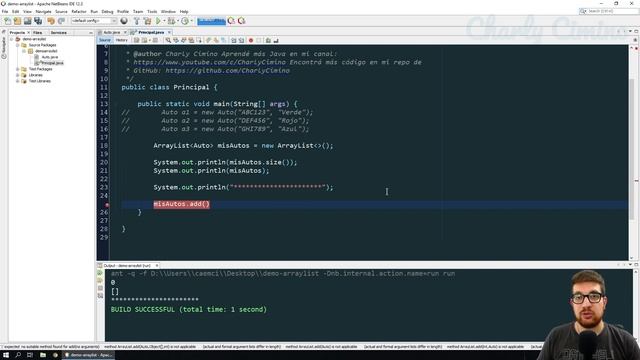
Task: Expand the Test Packages node
Action: tap(18, 69)
